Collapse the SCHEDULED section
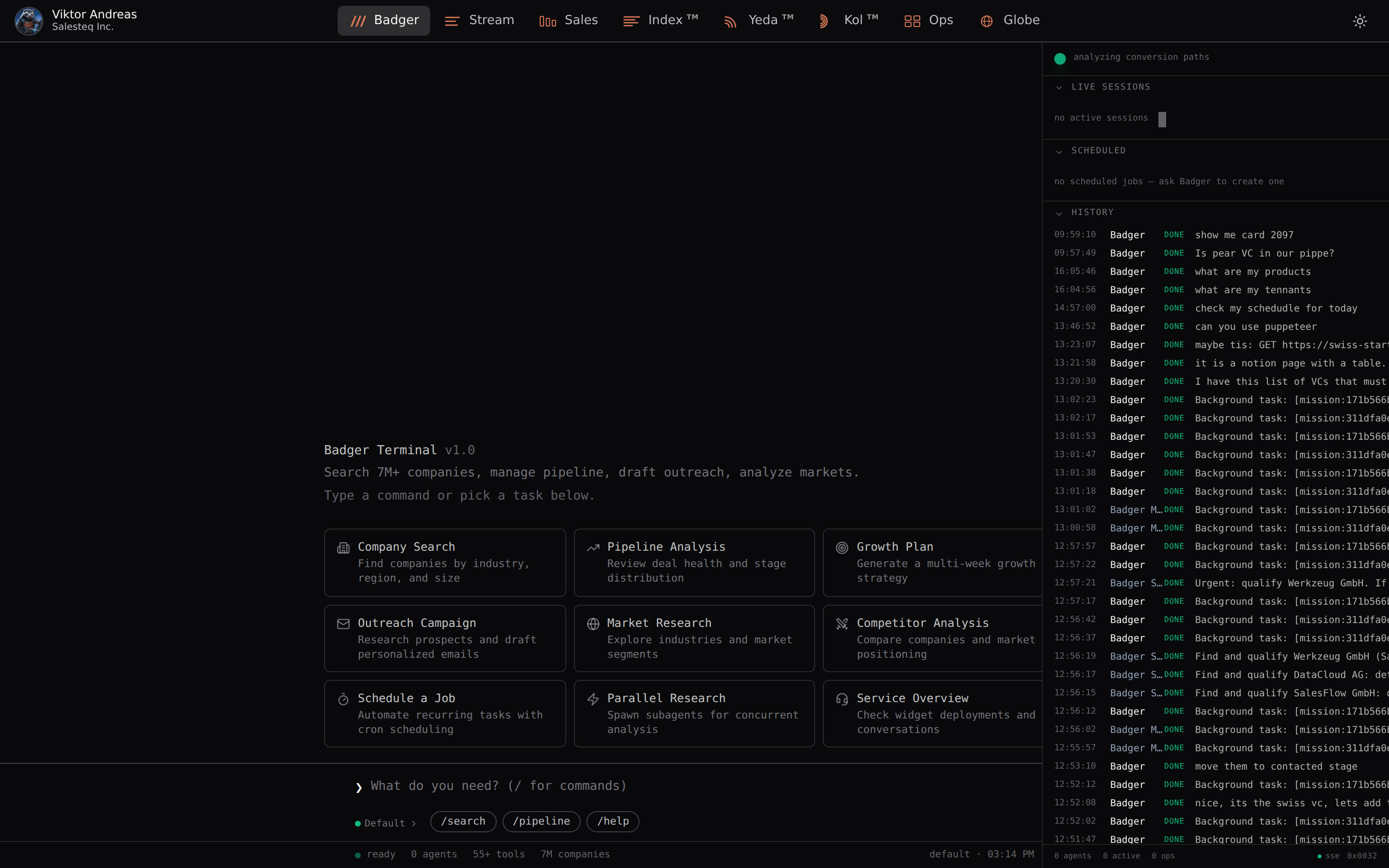The image size is (1389, 868). [x=1059, y=151]
